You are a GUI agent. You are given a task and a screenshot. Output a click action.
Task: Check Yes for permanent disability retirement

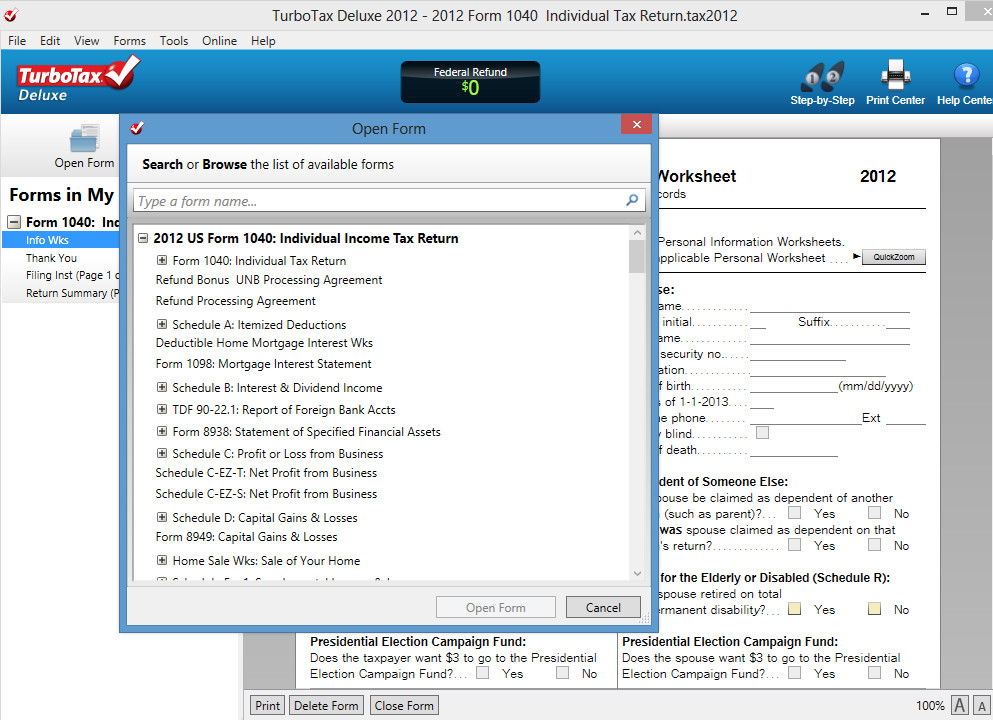(x=794, y=609)
